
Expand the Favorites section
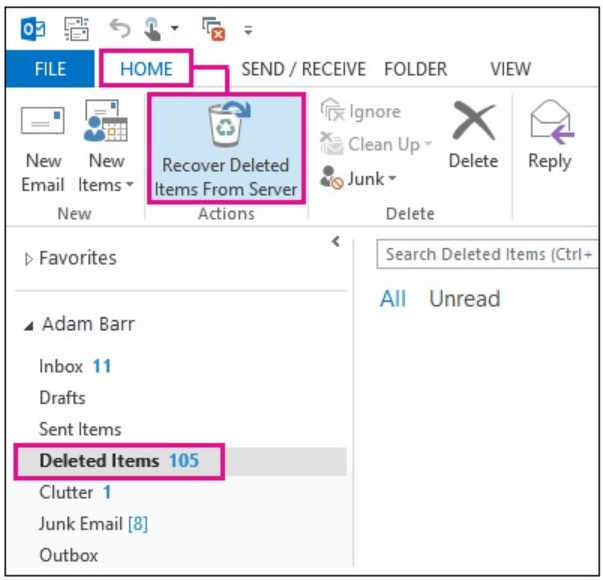click(x=28, y=259)
